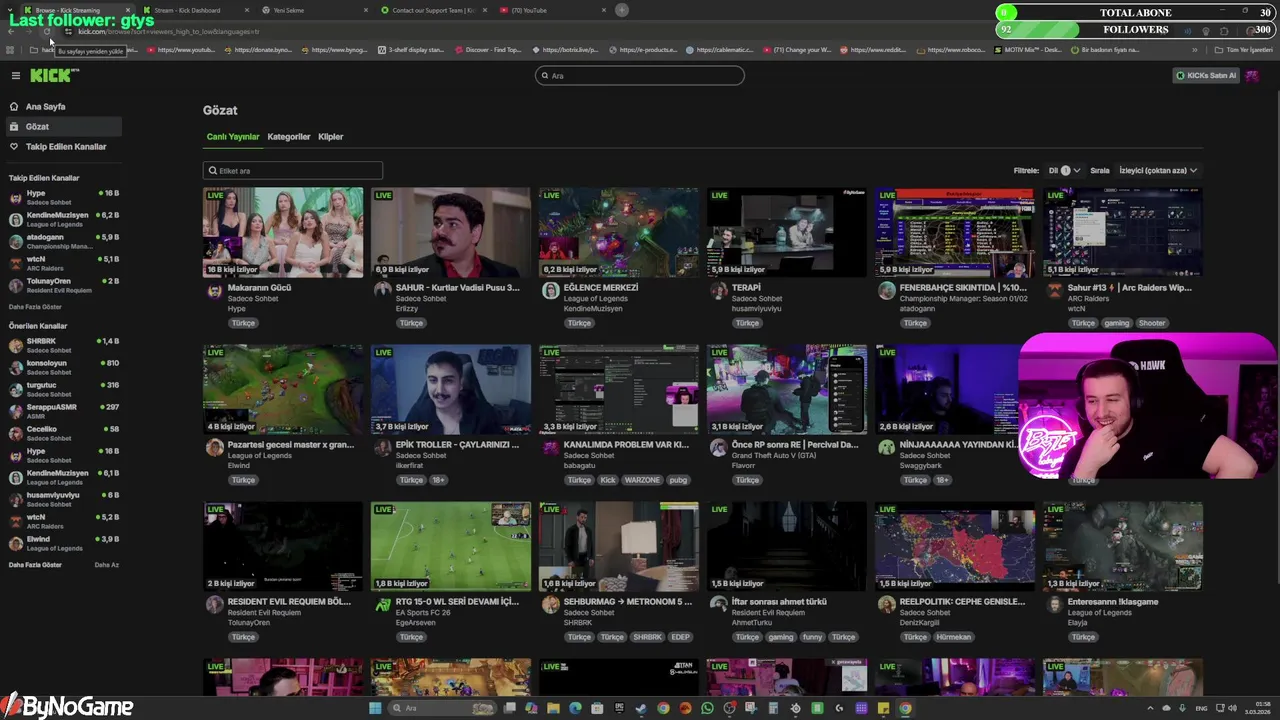This screenshot has height=720, width=1280.
Task: Reload the page with browser refresh icon
Action: click(x=47, y=31)
